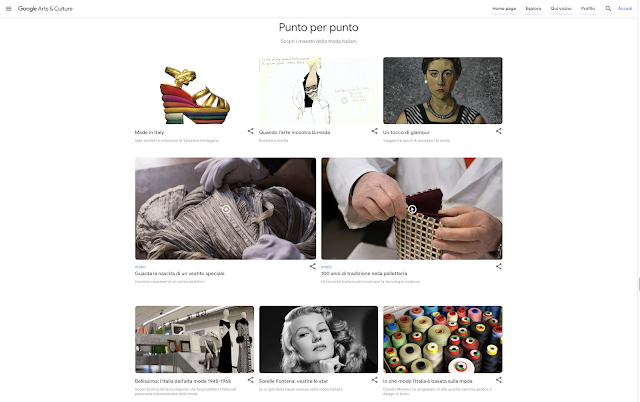This screenshot has height=402, width=640.
Task: Switch to the Qui vicino tab
Action: (x=561, y=9)
